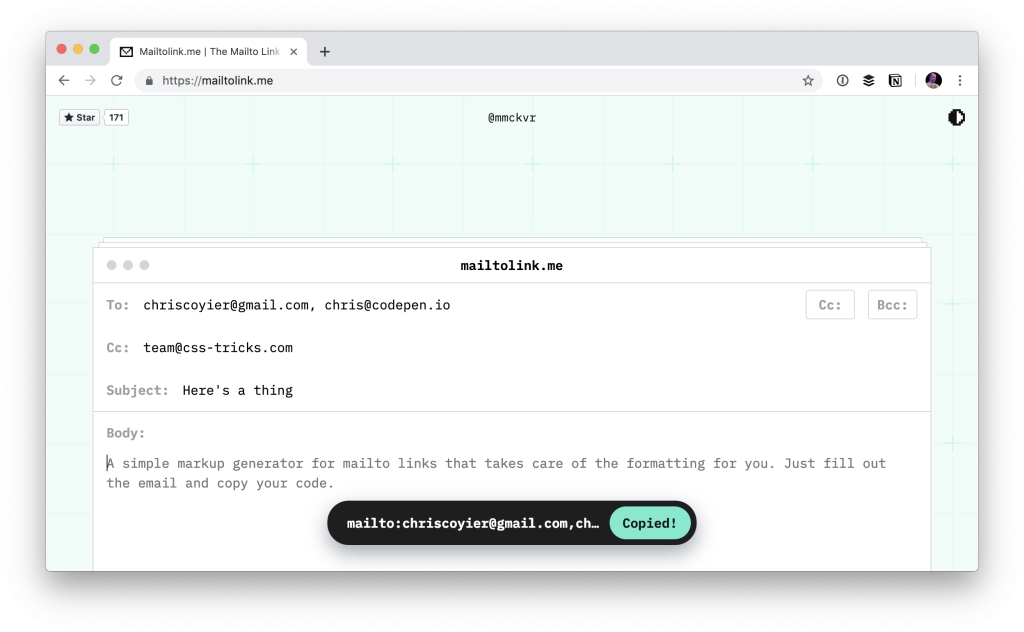The height and width of the screenshot is (632, 1024).
Task: Click the macOS green maximize button
Action: 94,49
